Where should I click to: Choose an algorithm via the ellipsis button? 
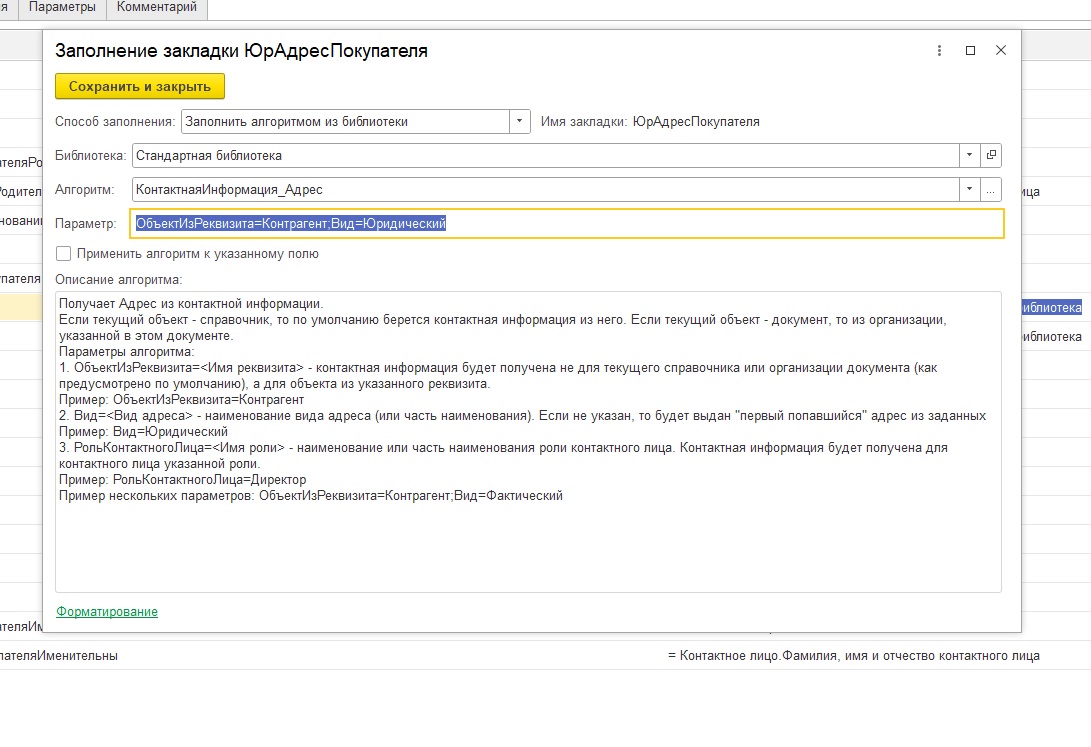(991, 189)
